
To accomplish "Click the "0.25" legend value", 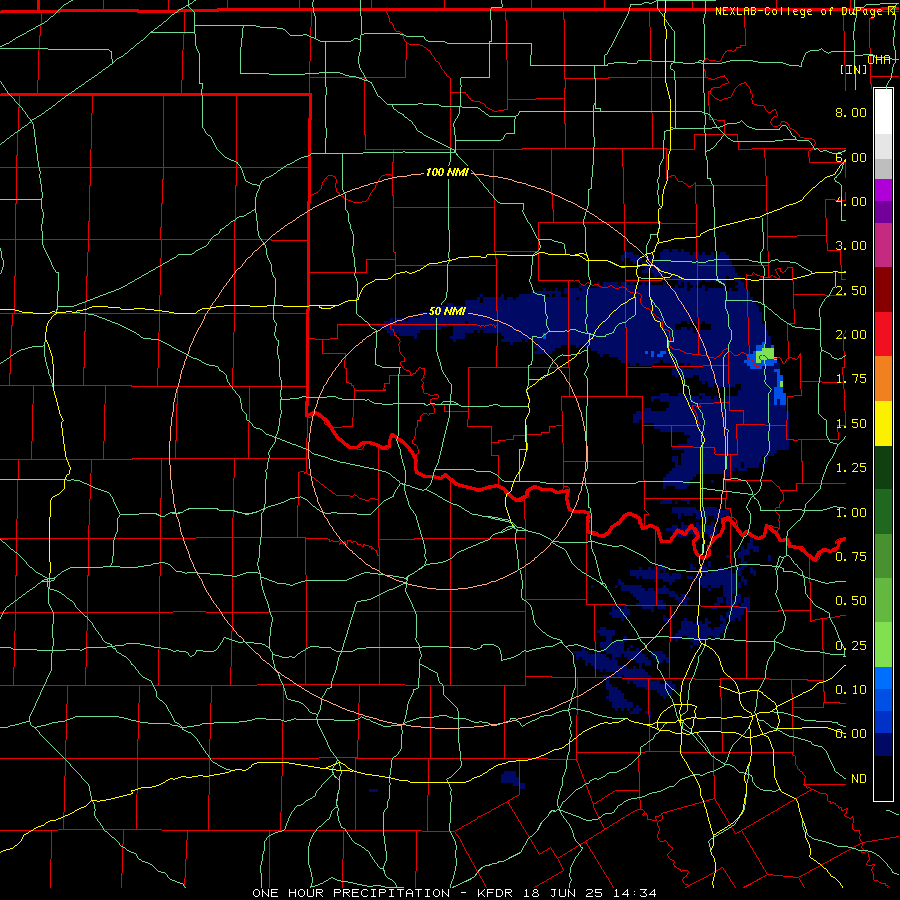I will click(851, 646).
